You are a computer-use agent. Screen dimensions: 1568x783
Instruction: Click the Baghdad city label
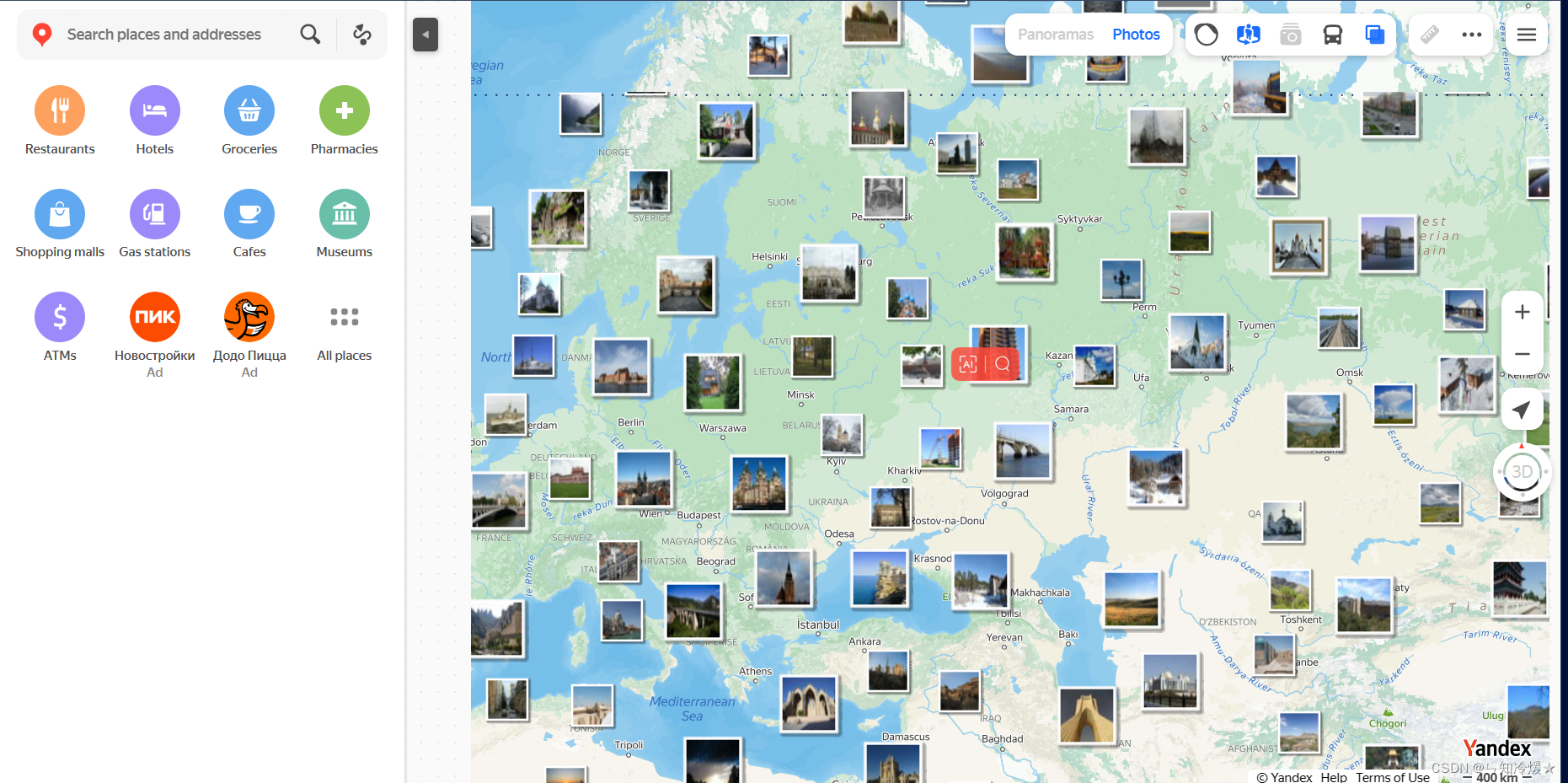tap(1002, 739)
